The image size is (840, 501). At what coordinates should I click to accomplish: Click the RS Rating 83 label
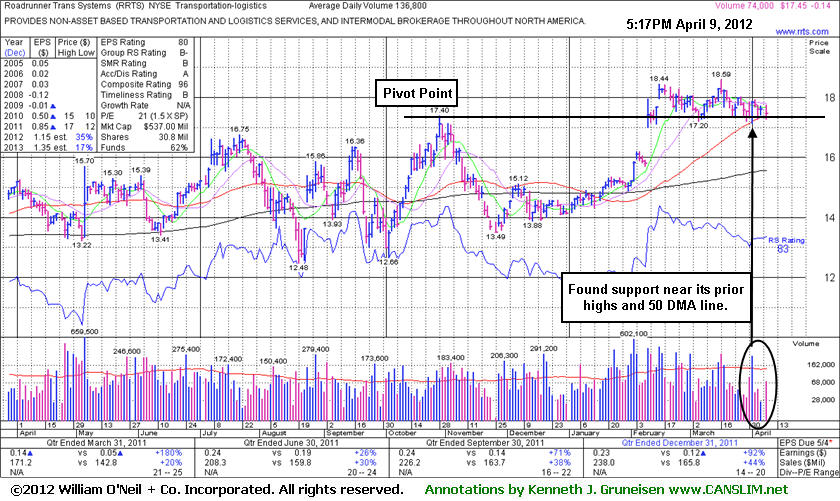tap(786, 245)
